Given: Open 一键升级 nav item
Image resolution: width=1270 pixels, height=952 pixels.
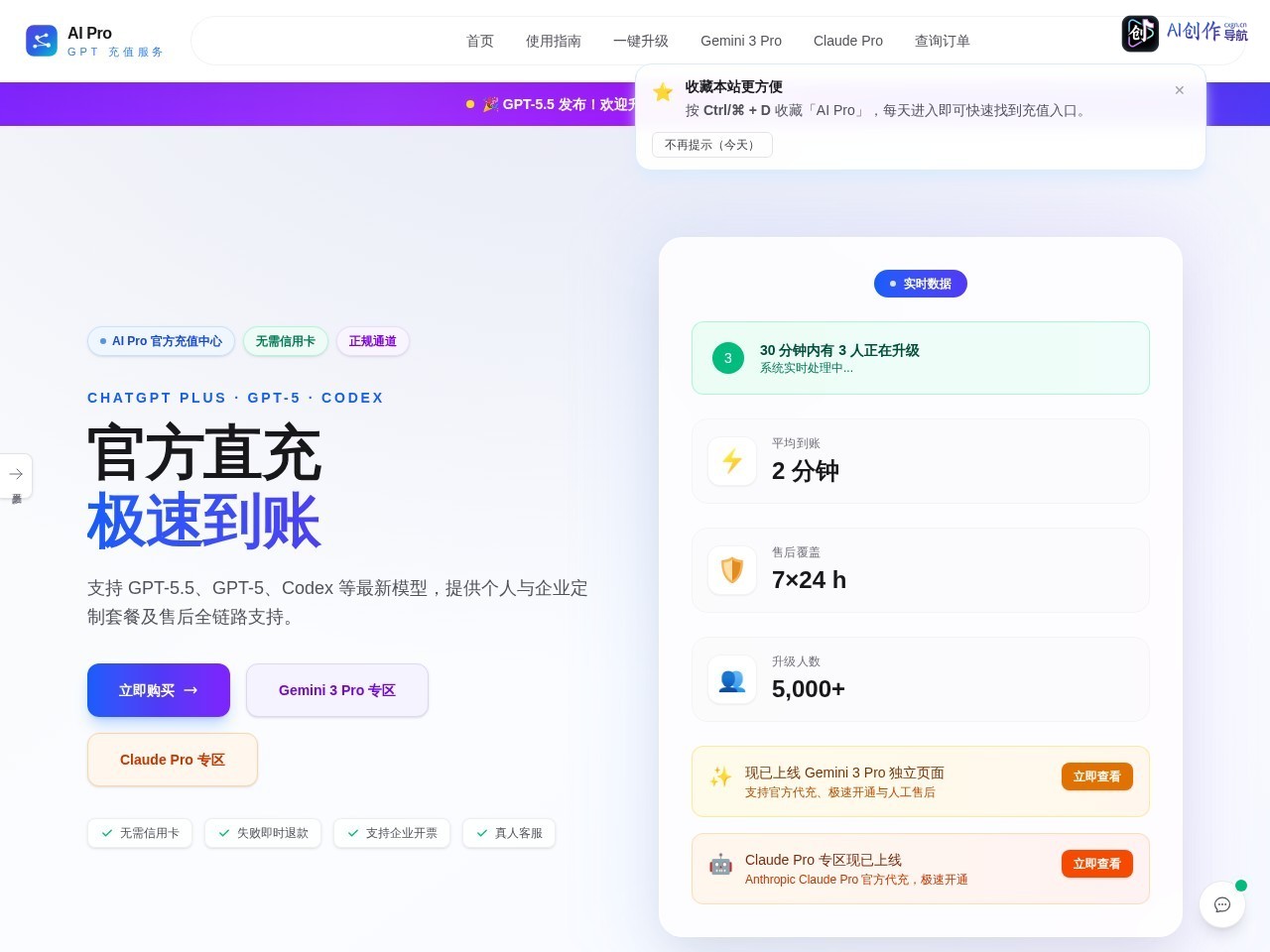Looking at the screenshot, I should click(641, 41).
